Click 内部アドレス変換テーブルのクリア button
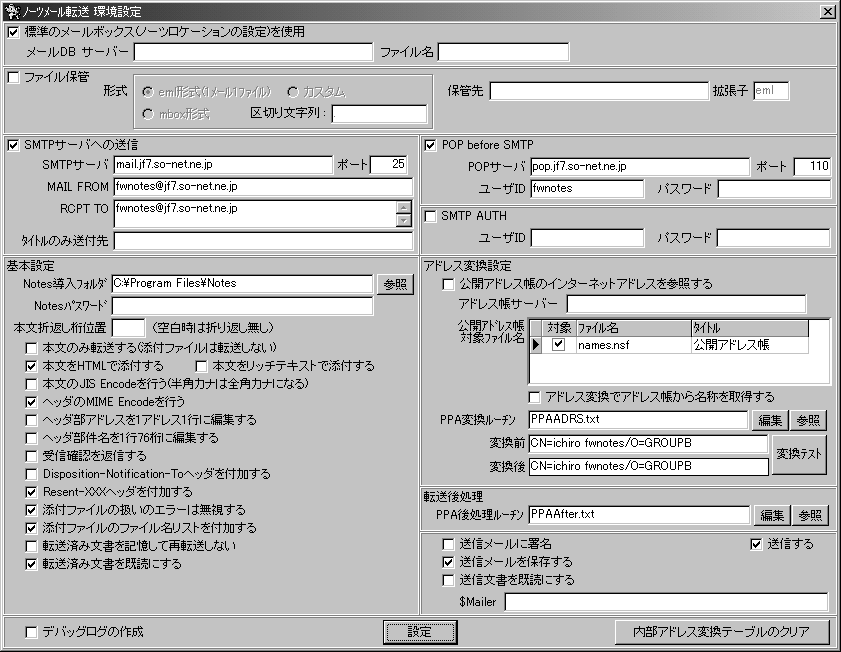This screenshot has width=841, height=652. pos(721,632)
